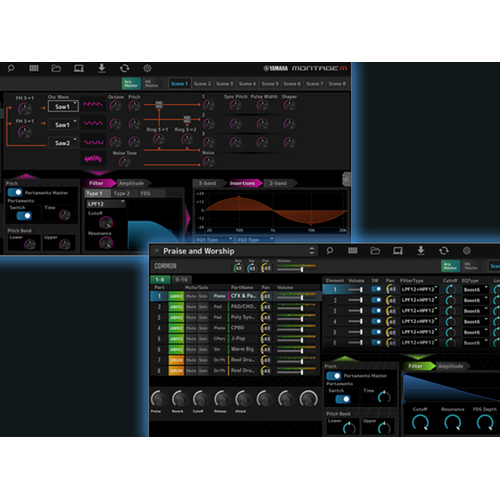The height and width of the screenshot is (500, 500).
Task: Select part 6 Warm Big row
Action: [x=235, y=349]
